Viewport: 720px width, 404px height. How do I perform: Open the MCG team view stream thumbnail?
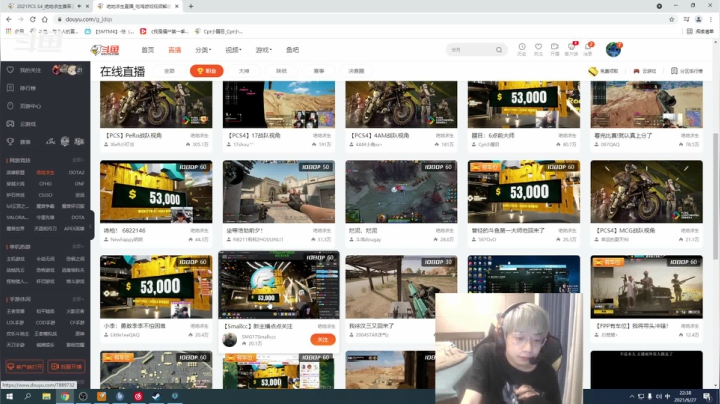[647, 191]
